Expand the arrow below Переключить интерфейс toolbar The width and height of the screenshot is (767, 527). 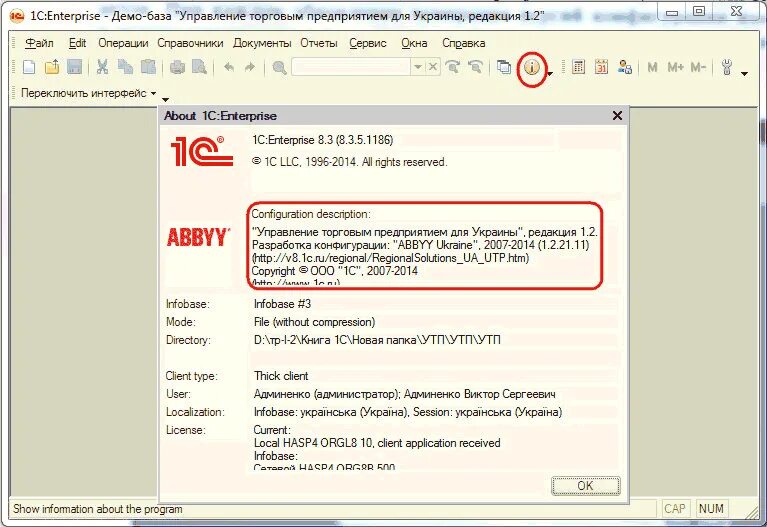pyautogui.click(x=165, y=99)
